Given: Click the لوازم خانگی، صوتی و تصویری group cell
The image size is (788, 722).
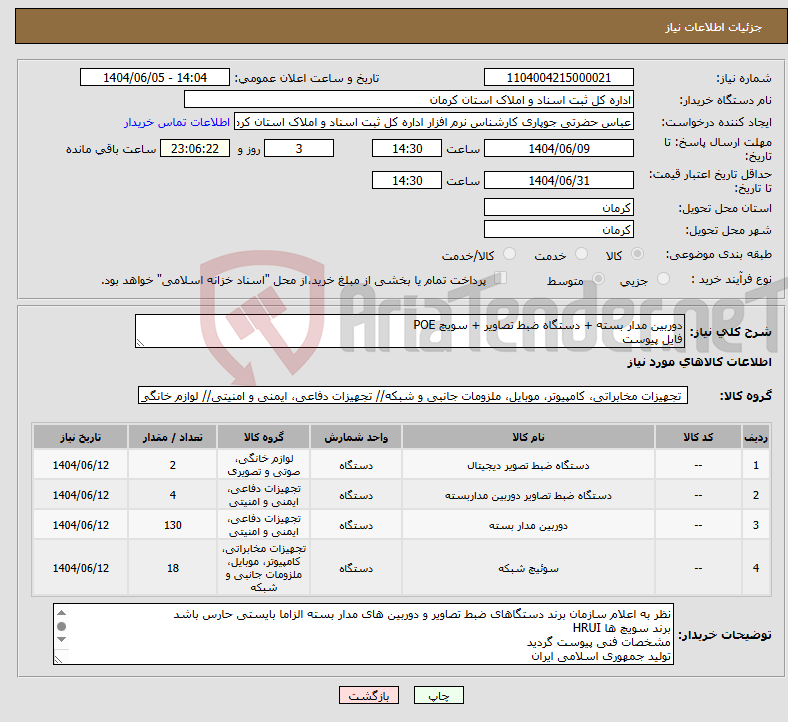Looking at the screenshot, I should [263, 465].
